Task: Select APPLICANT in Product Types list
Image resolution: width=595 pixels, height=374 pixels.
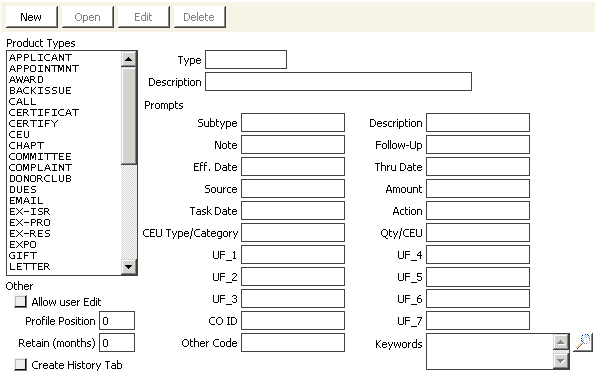Action: click(40, 58)
